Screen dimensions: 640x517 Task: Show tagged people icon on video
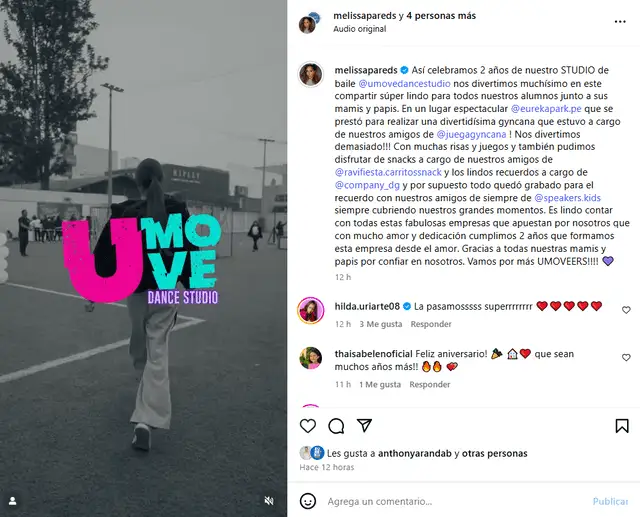point(13,501)
